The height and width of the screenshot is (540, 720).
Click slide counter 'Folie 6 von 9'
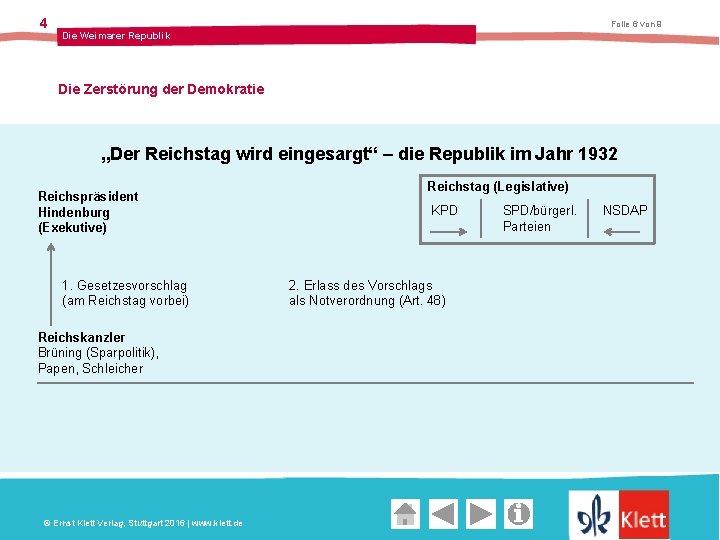pos(636,24)
